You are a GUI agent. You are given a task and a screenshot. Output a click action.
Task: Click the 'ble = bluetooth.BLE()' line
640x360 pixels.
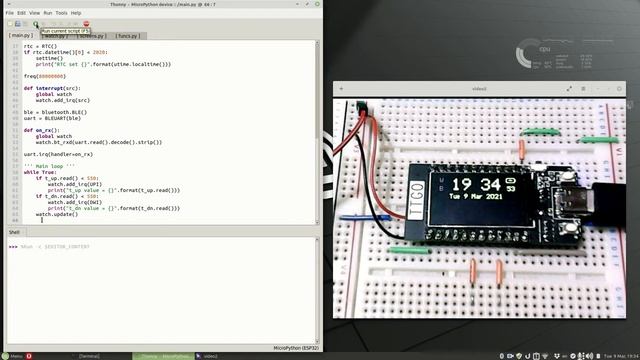click(x=55, y=112)
